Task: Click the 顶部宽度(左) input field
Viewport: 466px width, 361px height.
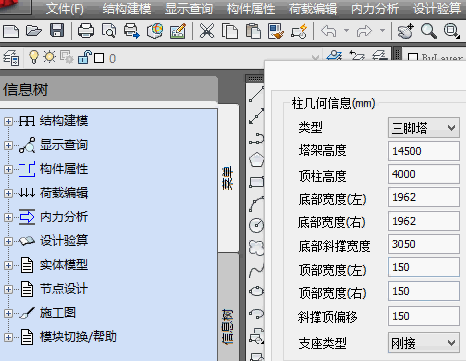Action: pos(424,267)
